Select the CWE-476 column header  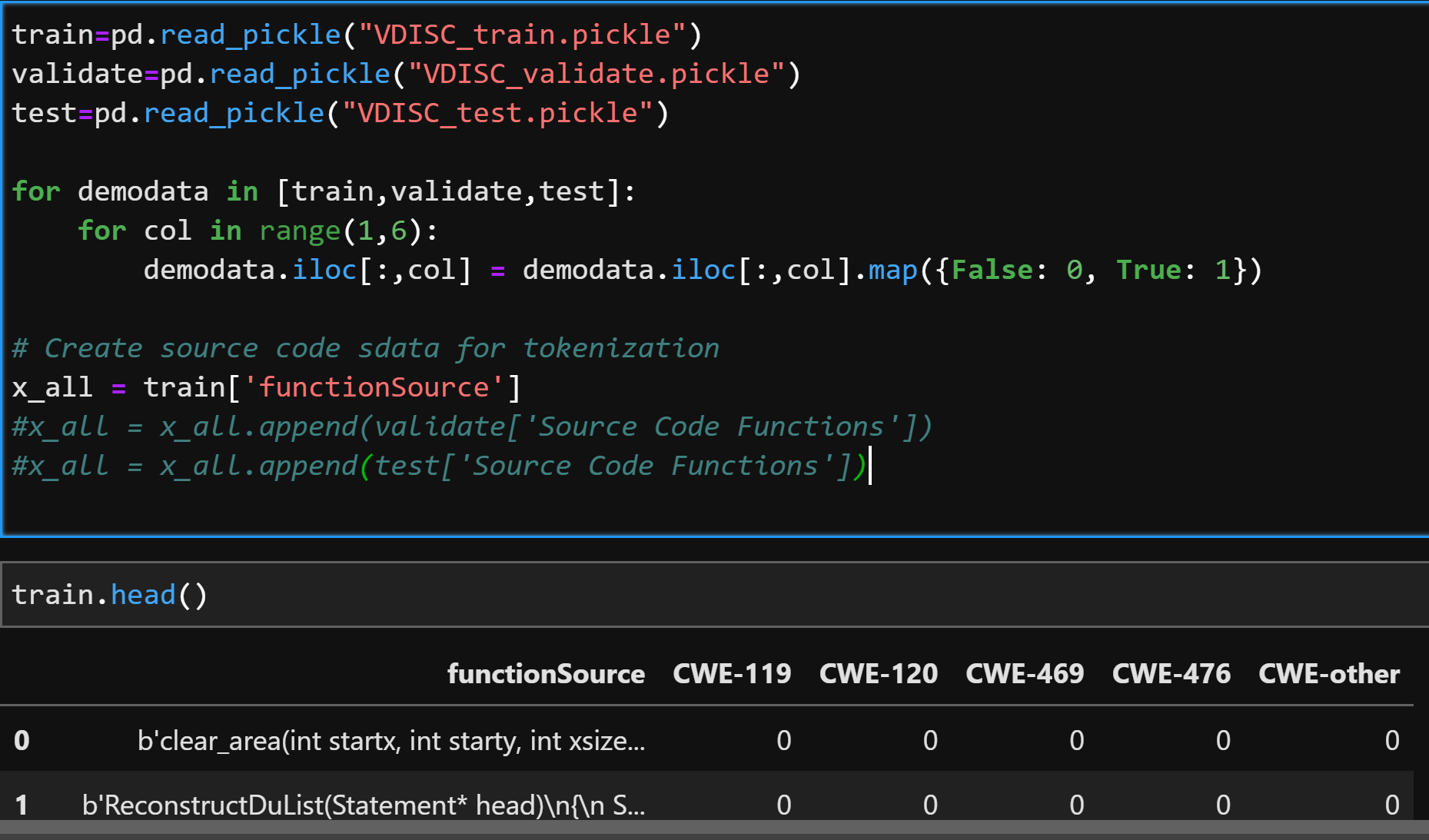tap(1171, 674)
